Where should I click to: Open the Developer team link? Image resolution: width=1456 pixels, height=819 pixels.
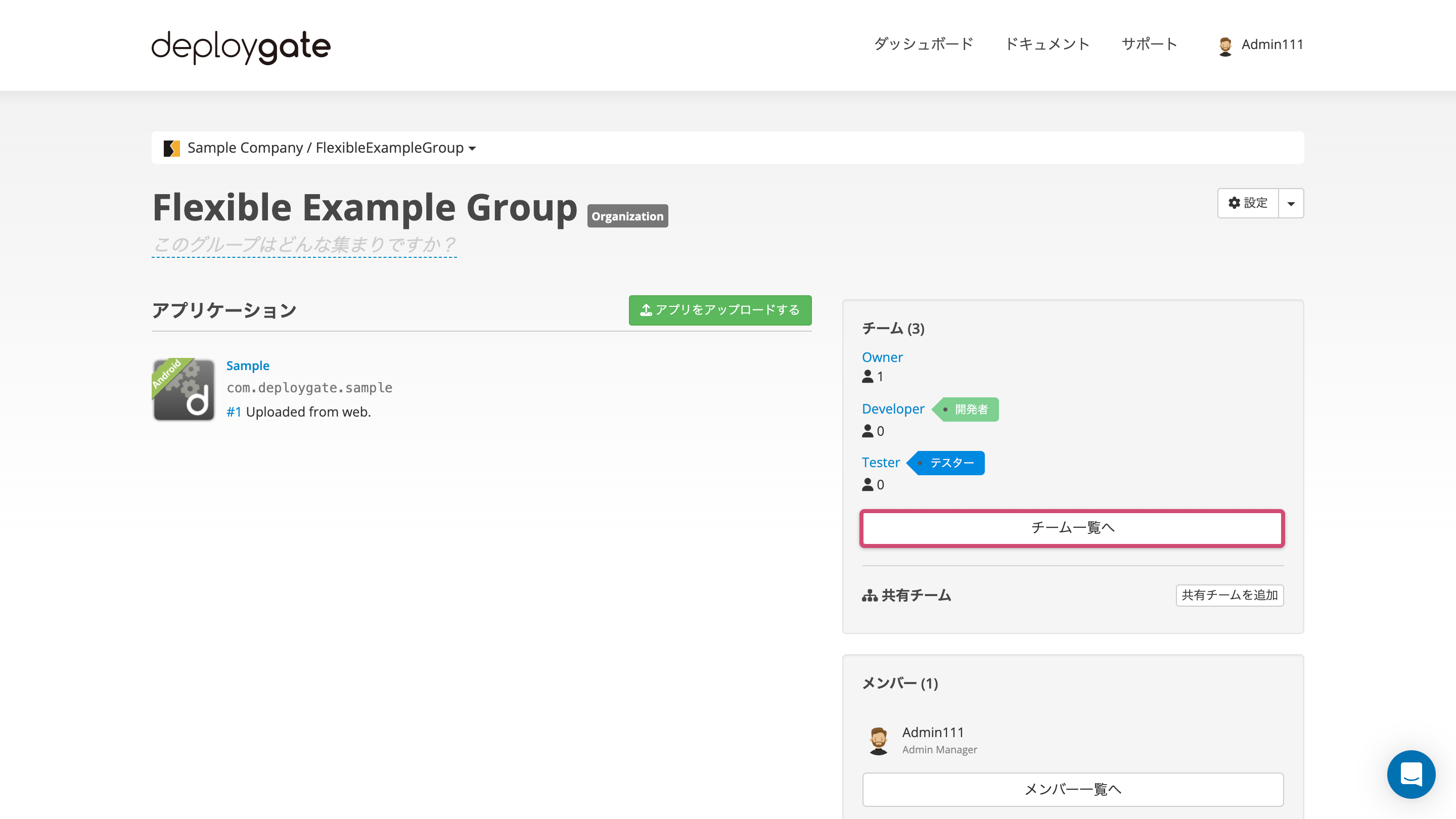893,408
